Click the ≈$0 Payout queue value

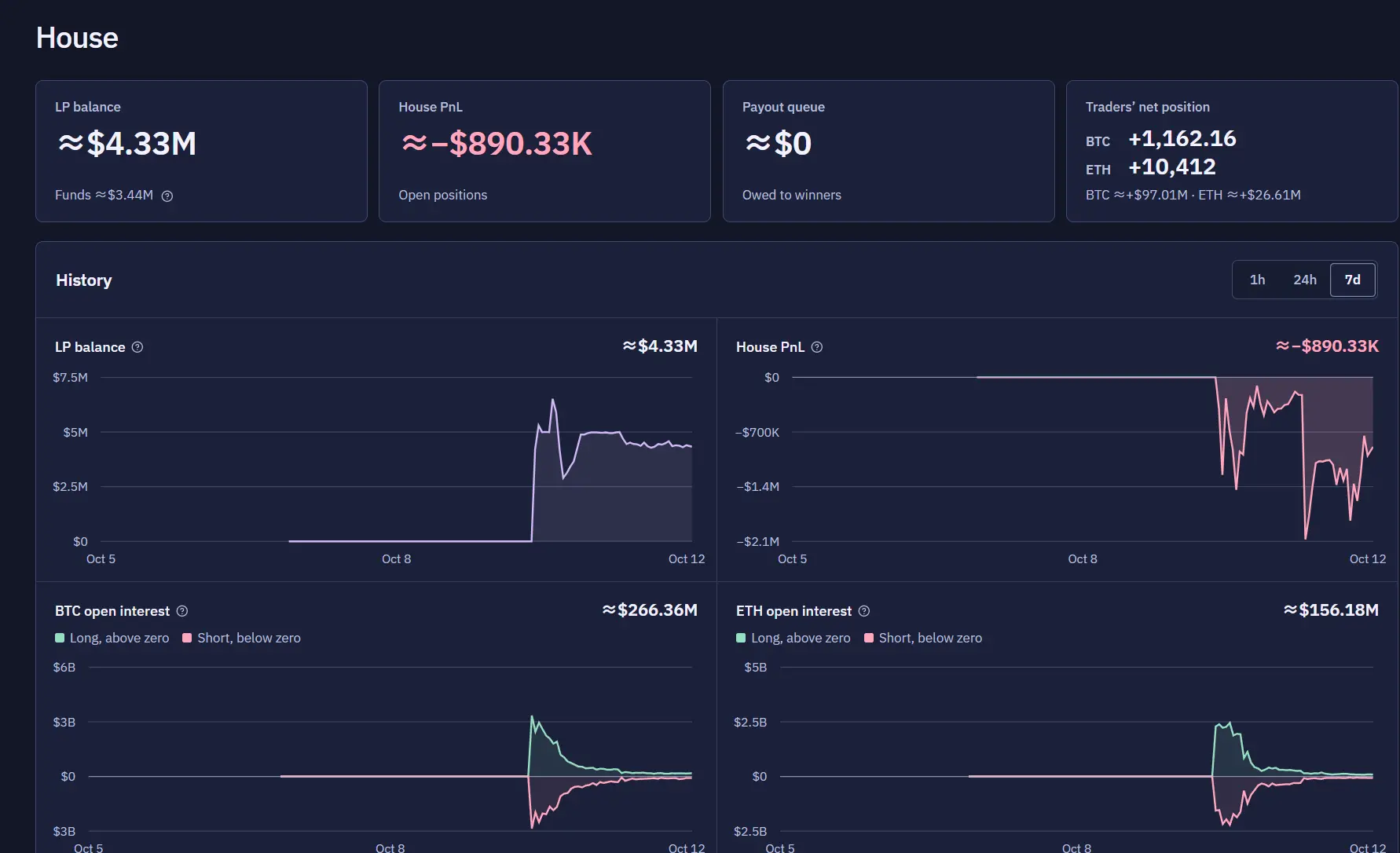point(778,144)
